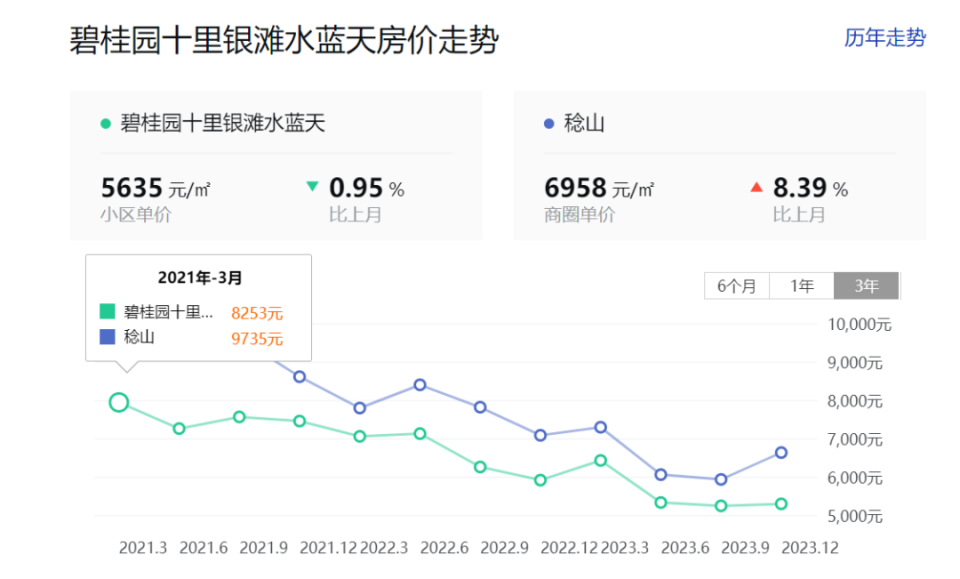The height and width of the screenshot is (579, 960).
Task: Click the tooltip date 2021年-3月
Action: pyautogui.click(x=200, y=278)
